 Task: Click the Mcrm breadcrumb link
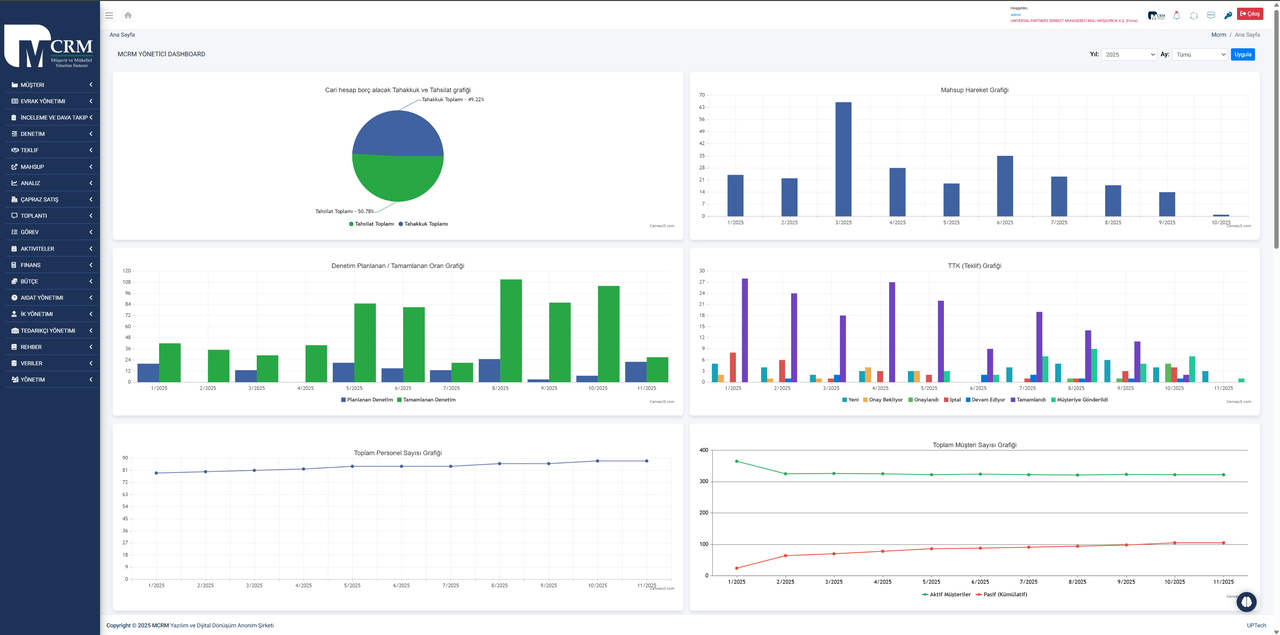click(1218, 35)
